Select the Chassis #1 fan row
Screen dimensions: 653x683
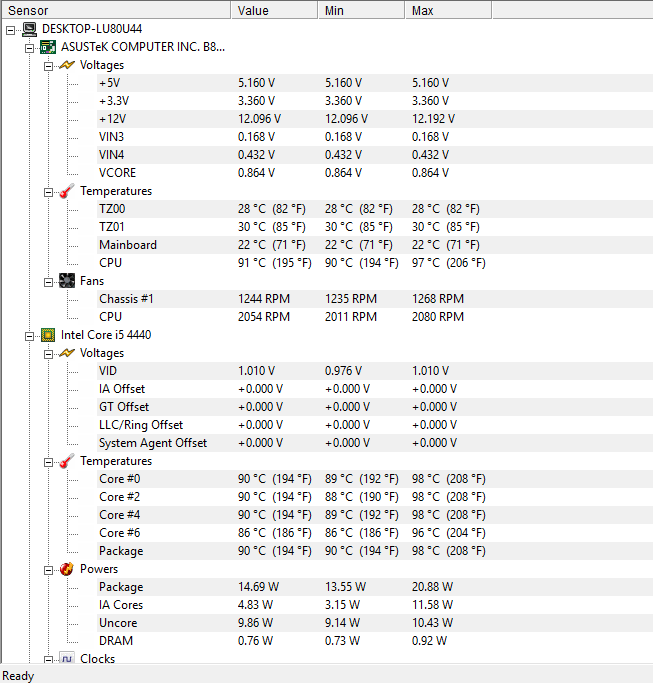(375, 299)
